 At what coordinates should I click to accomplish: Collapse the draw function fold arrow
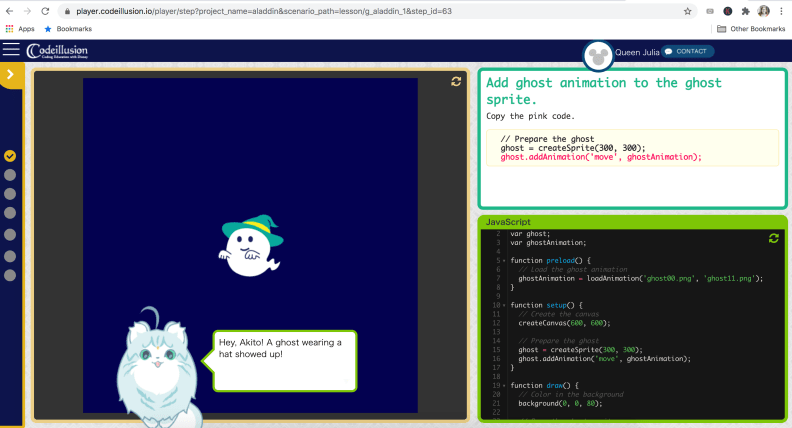[504, 386]
